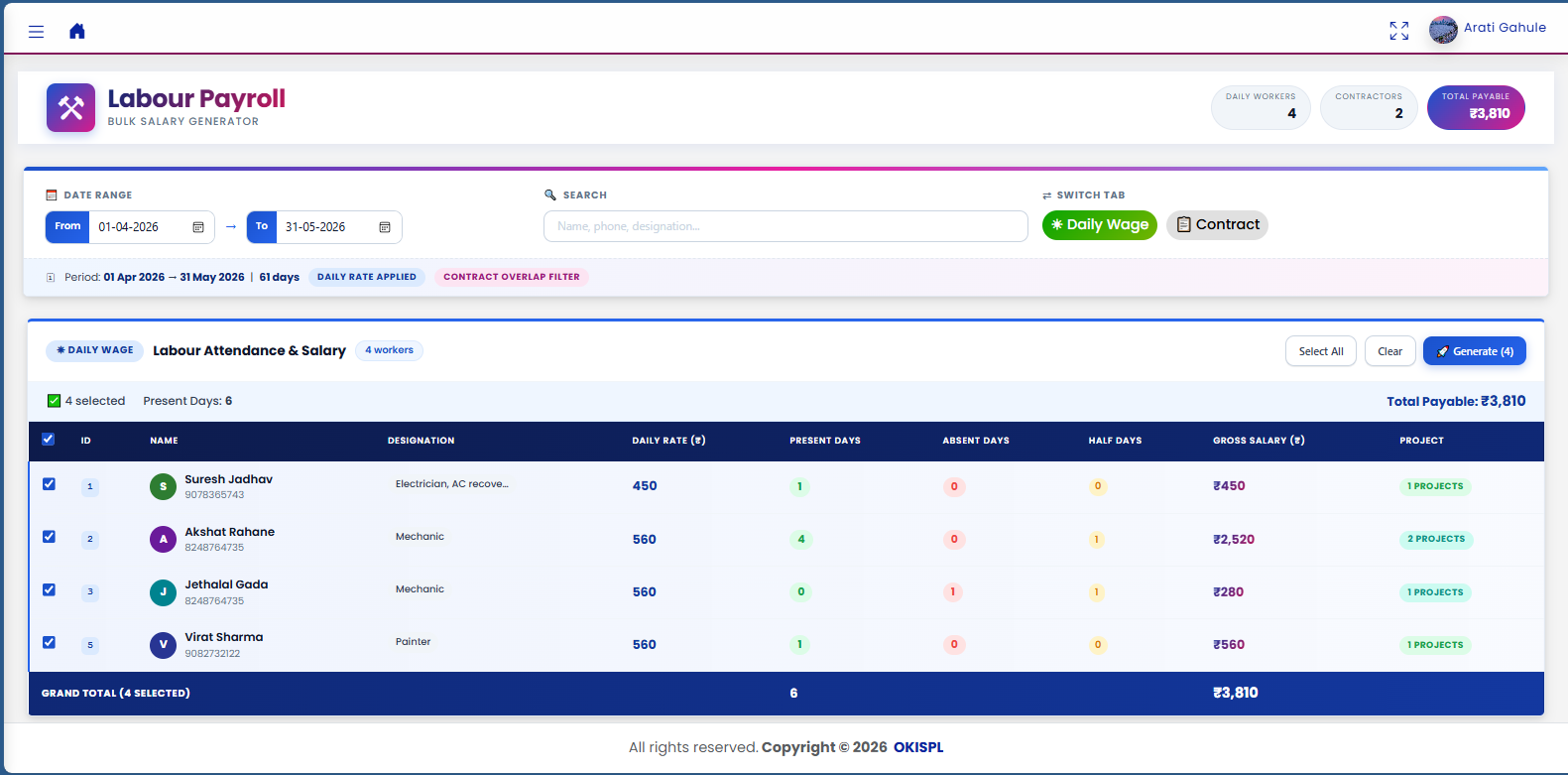Open Suresh Jadhav's 1 Projects badge
The width and height of the screenshot is (1568, 775).
tap(1435, 486)
